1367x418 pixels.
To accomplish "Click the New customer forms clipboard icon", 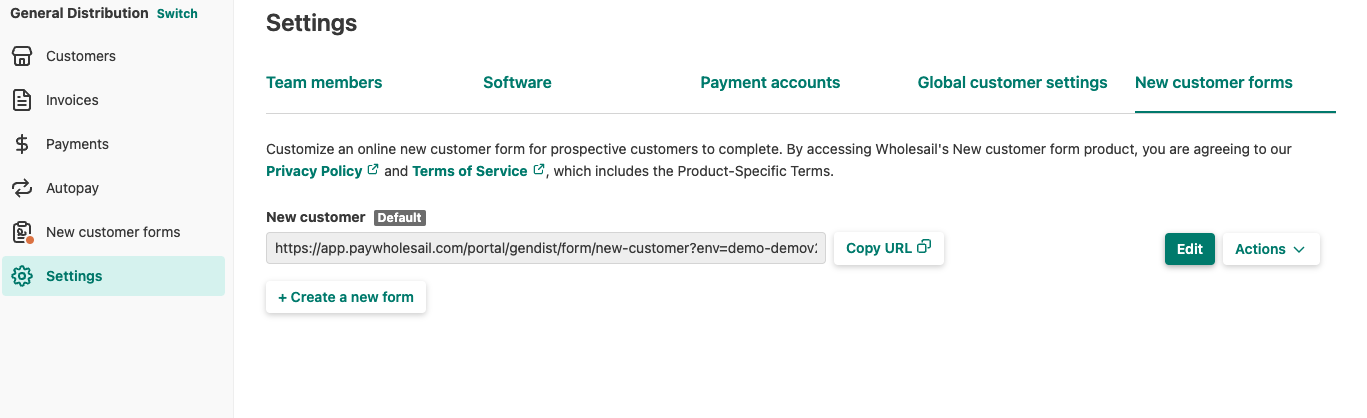I will [x=22, y=232].
